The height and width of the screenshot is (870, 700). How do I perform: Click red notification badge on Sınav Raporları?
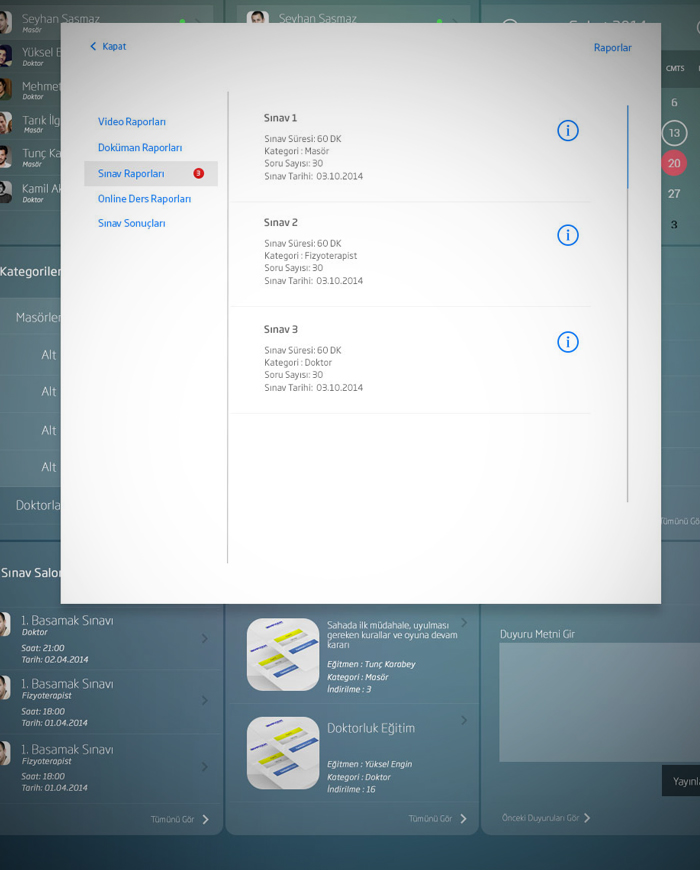click(x=198, y=173)
